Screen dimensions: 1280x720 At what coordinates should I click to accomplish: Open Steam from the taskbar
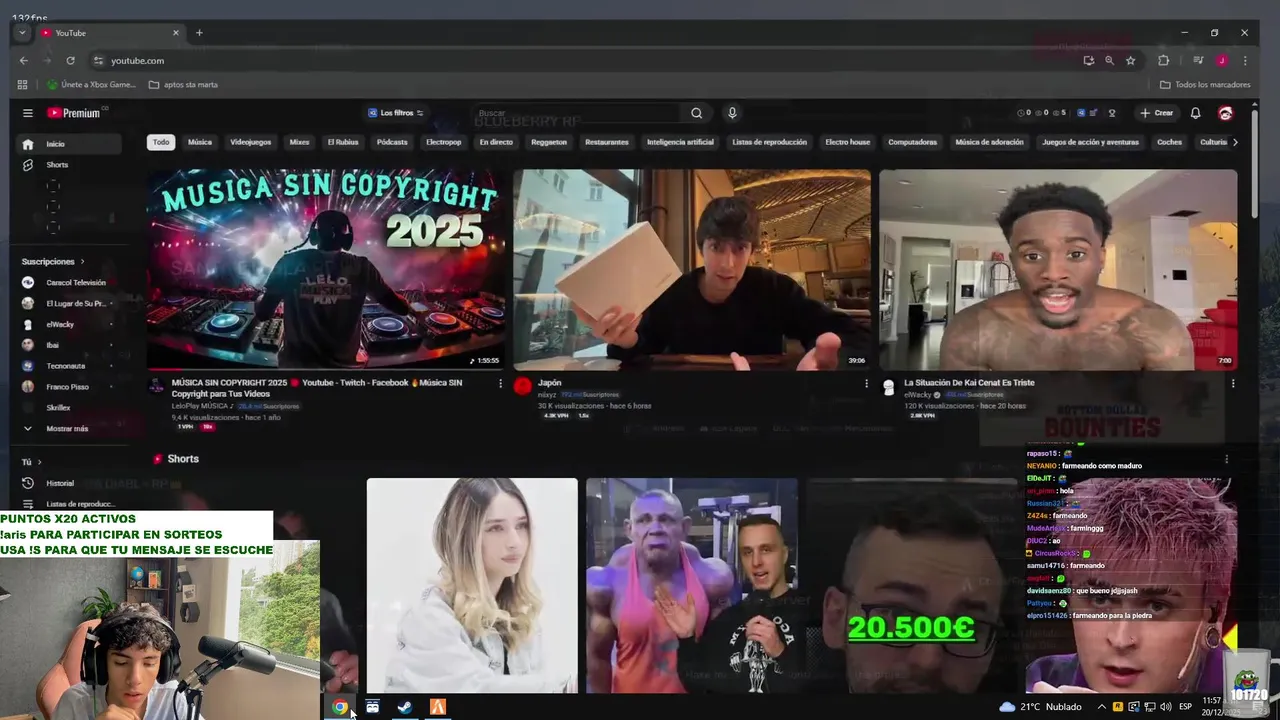[405, 707]
